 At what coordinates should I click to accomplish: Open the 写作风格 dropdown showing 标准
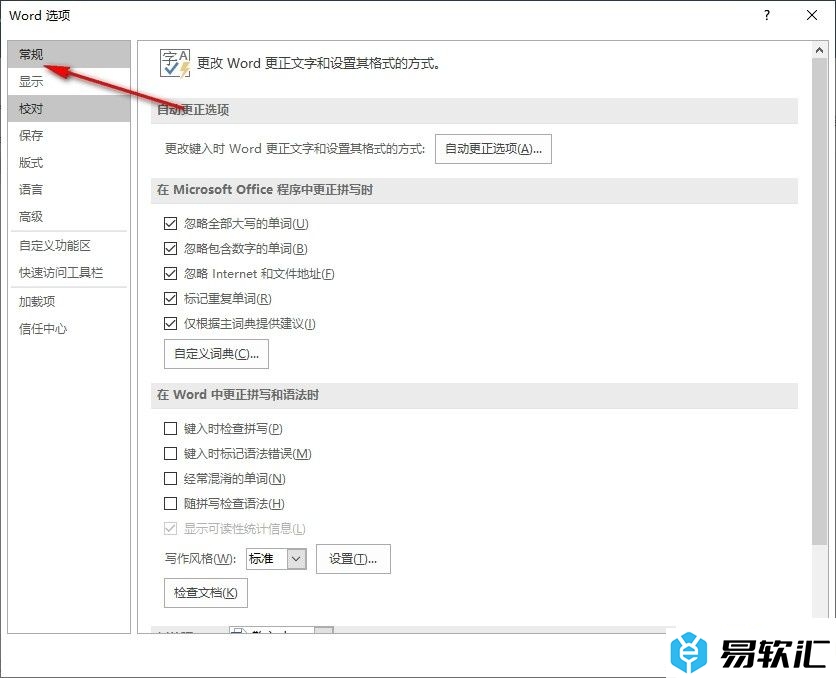tap(276, 559)
